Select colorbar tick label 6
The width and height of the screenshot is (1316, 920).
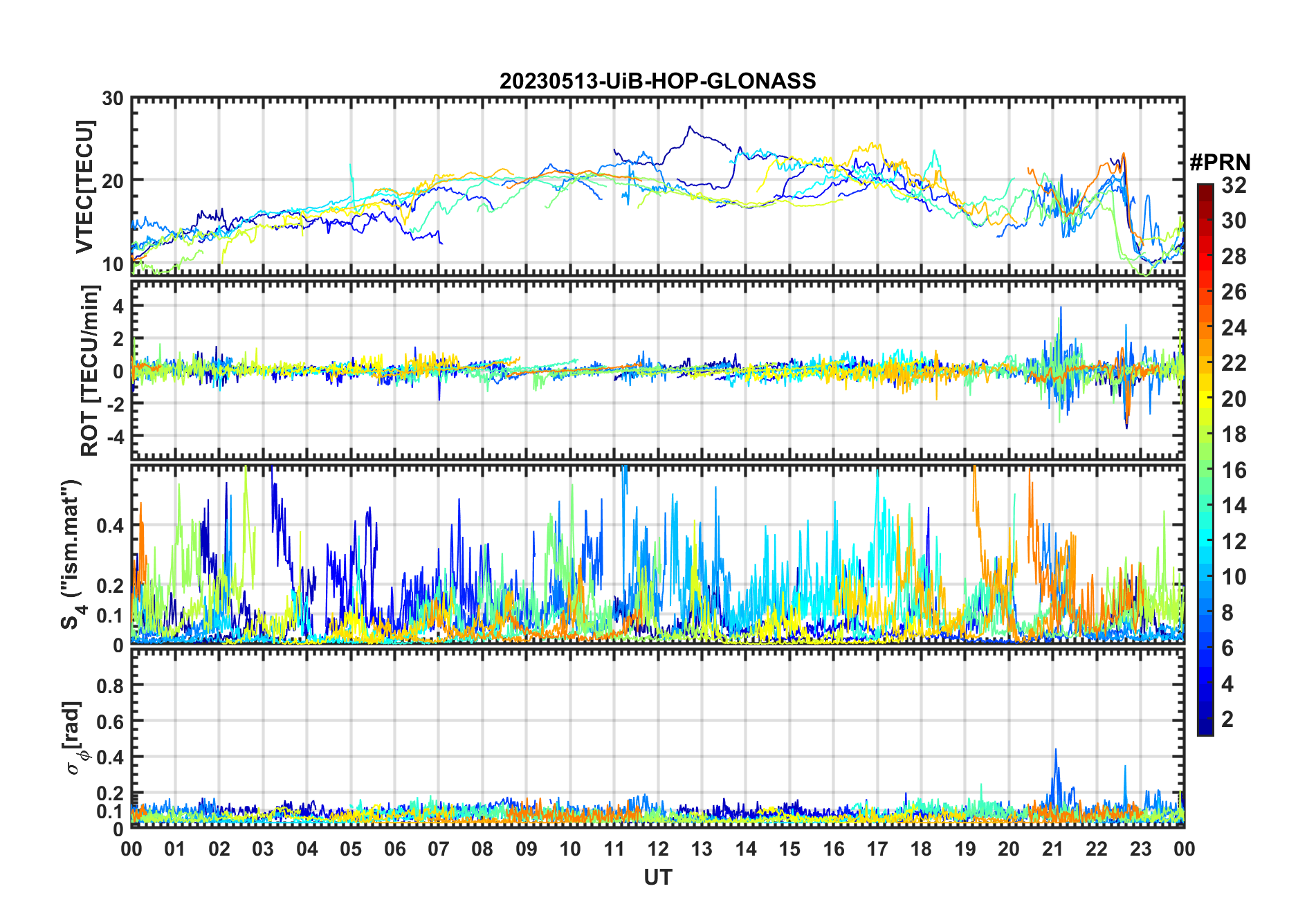click(x=1227, y=647)
